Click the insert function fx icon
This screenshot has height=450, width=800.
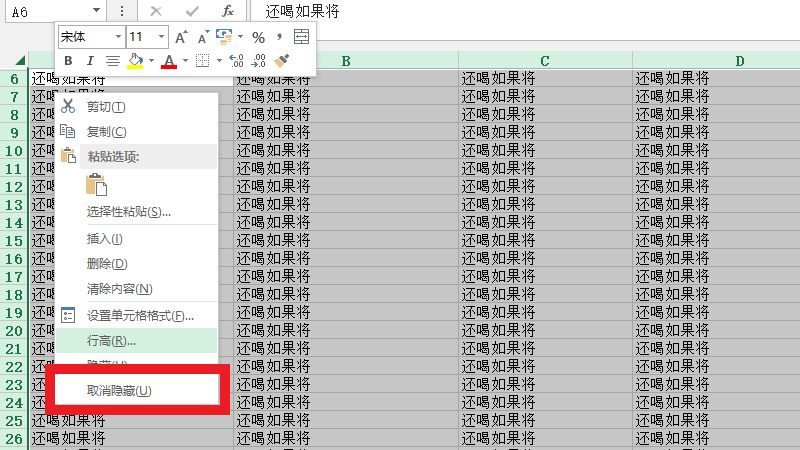(x=227, y=11)
